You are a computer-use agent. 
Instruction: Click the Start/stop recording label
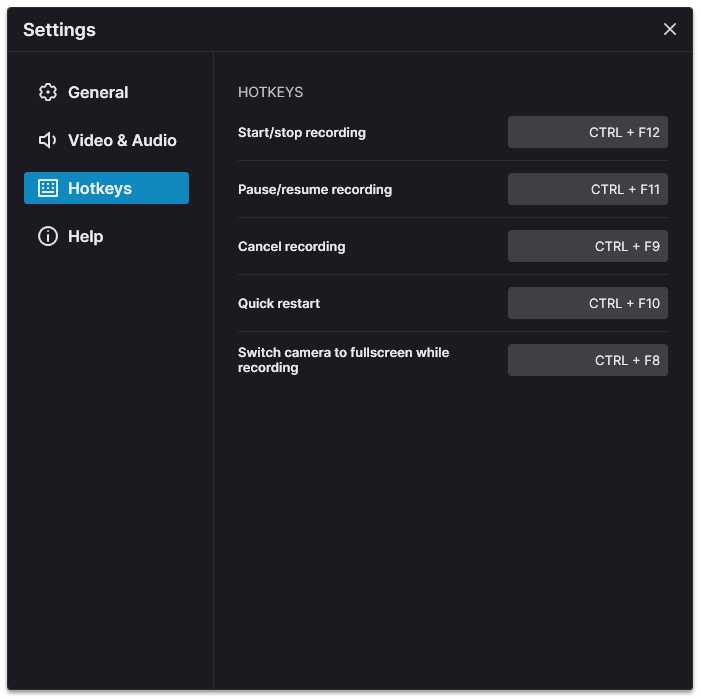pos(302,132)
